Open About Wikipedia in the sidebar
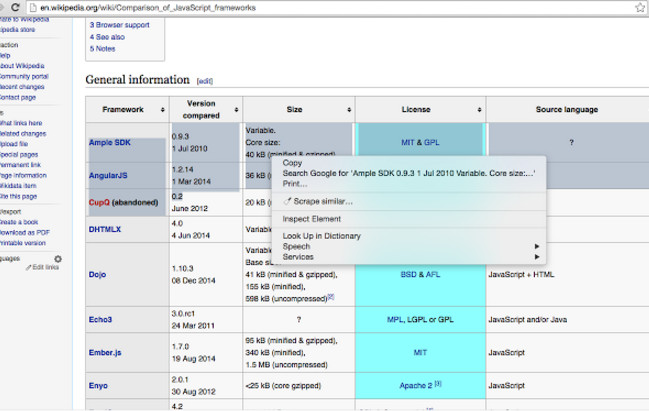The height and width of the screenshot is (411, 649). coord(22,66)
